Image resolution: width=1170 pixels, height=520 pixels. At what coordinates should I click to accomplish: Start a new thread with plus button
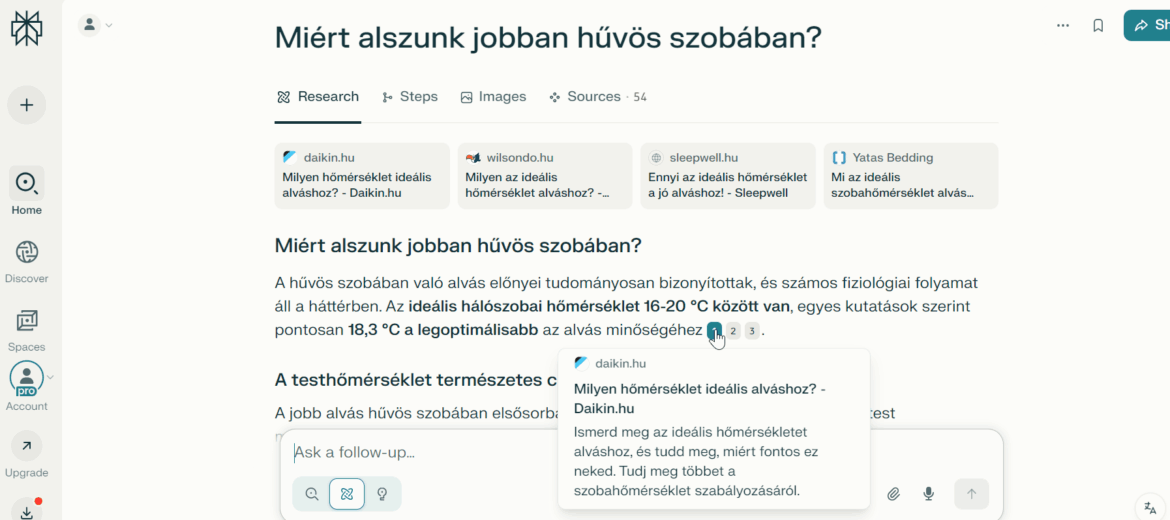click(26, 105)
